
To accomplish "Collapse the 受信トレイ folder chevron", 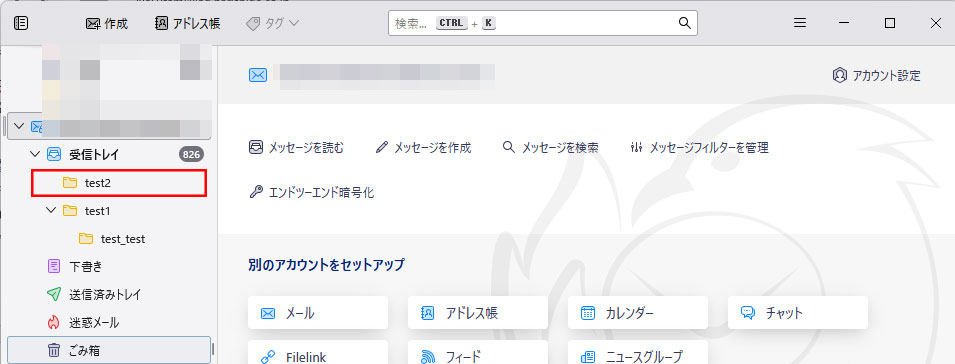I will (34, 154).
